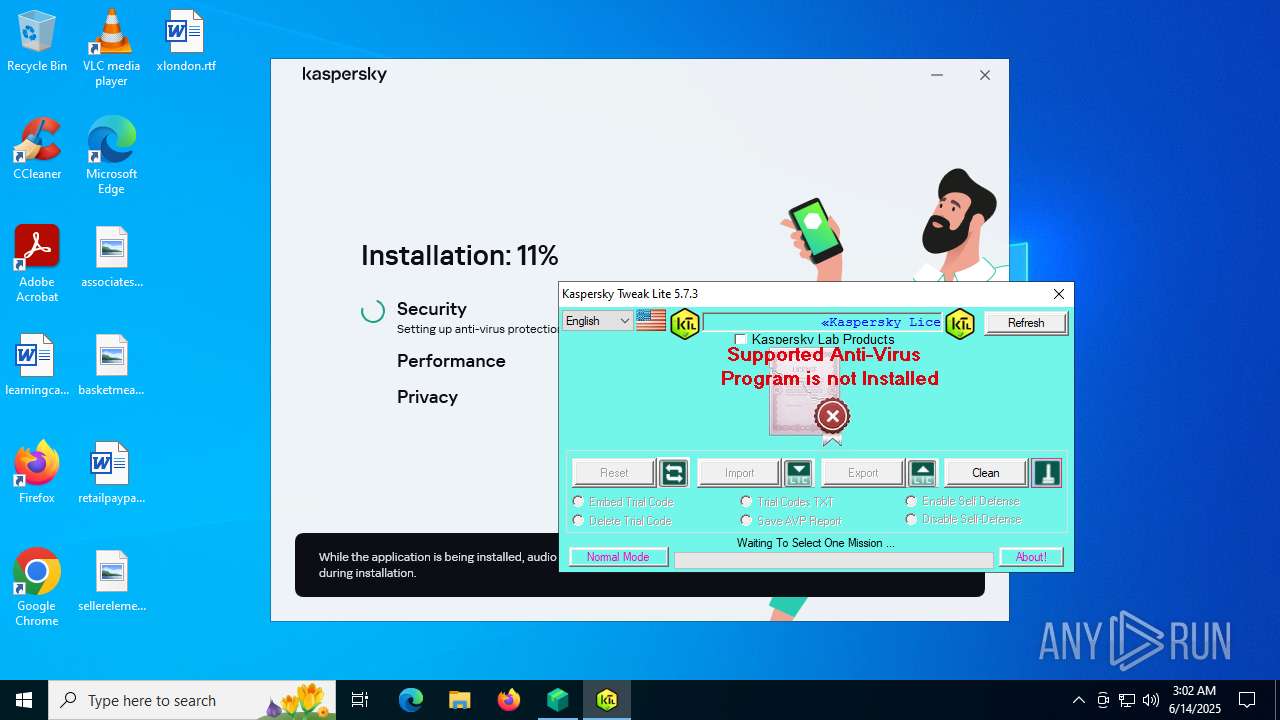Image resolution: width=1280 pixels, height=720 pixels.
Task: Click the Normal Mode button
Action: [618, 557]
